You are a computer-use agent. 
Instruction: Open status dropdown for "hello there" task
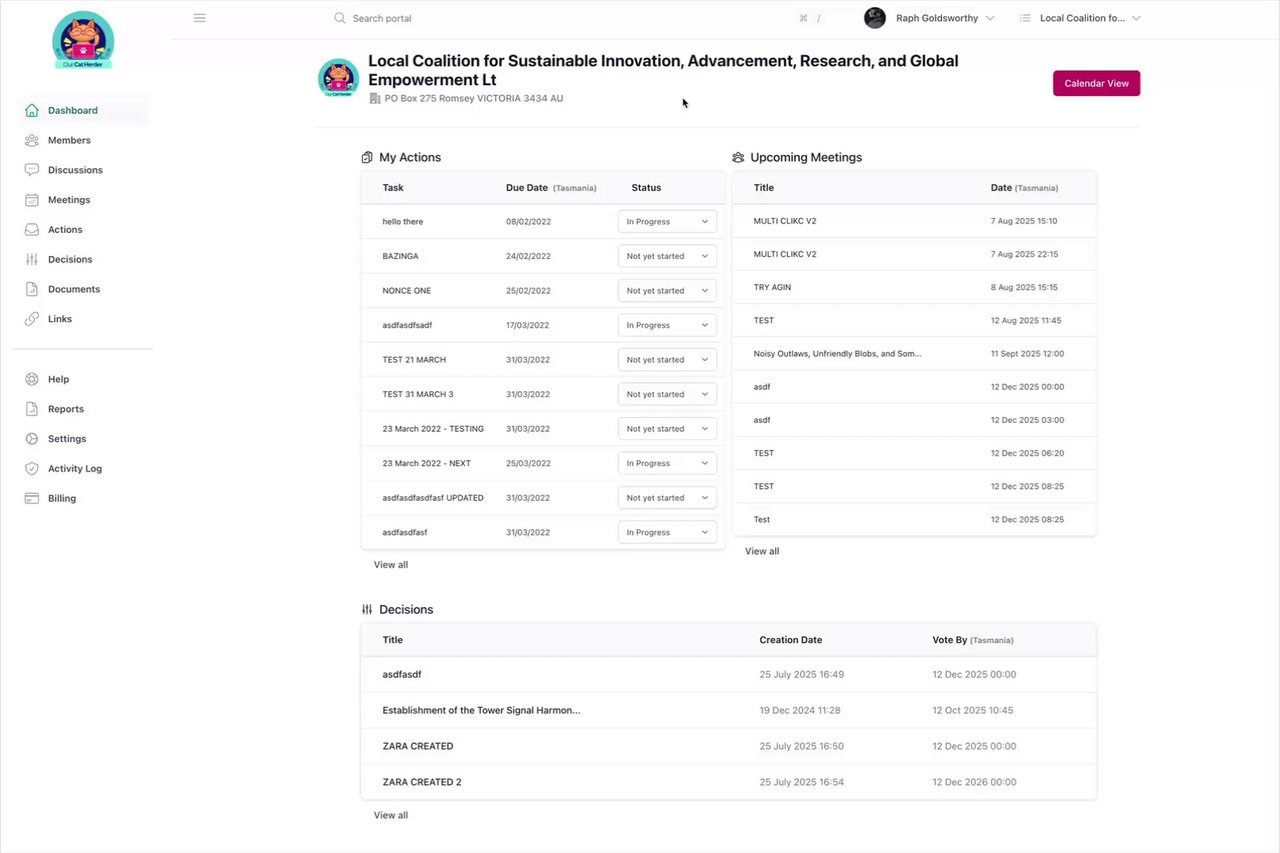pos(667,222)
